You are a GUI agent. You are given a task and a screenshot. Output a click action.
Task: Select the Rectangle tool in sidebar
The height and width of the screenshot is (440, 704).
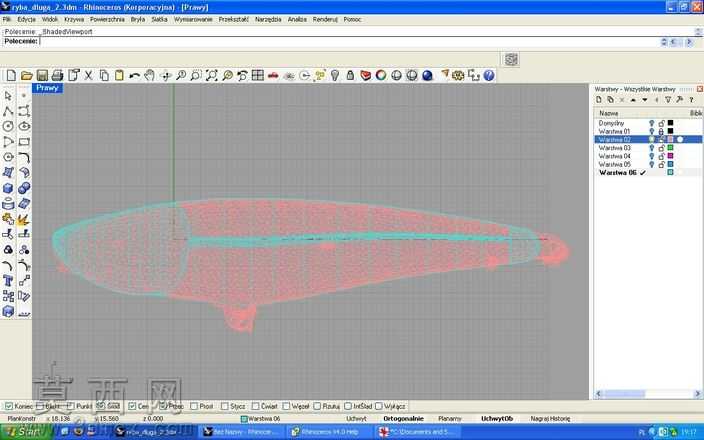24,142
